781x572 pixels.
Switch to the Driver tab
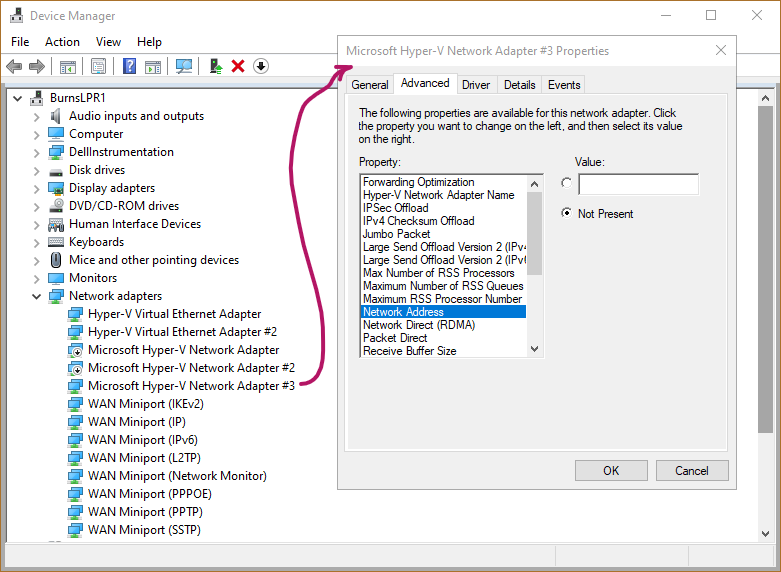(x=476, y=85)
